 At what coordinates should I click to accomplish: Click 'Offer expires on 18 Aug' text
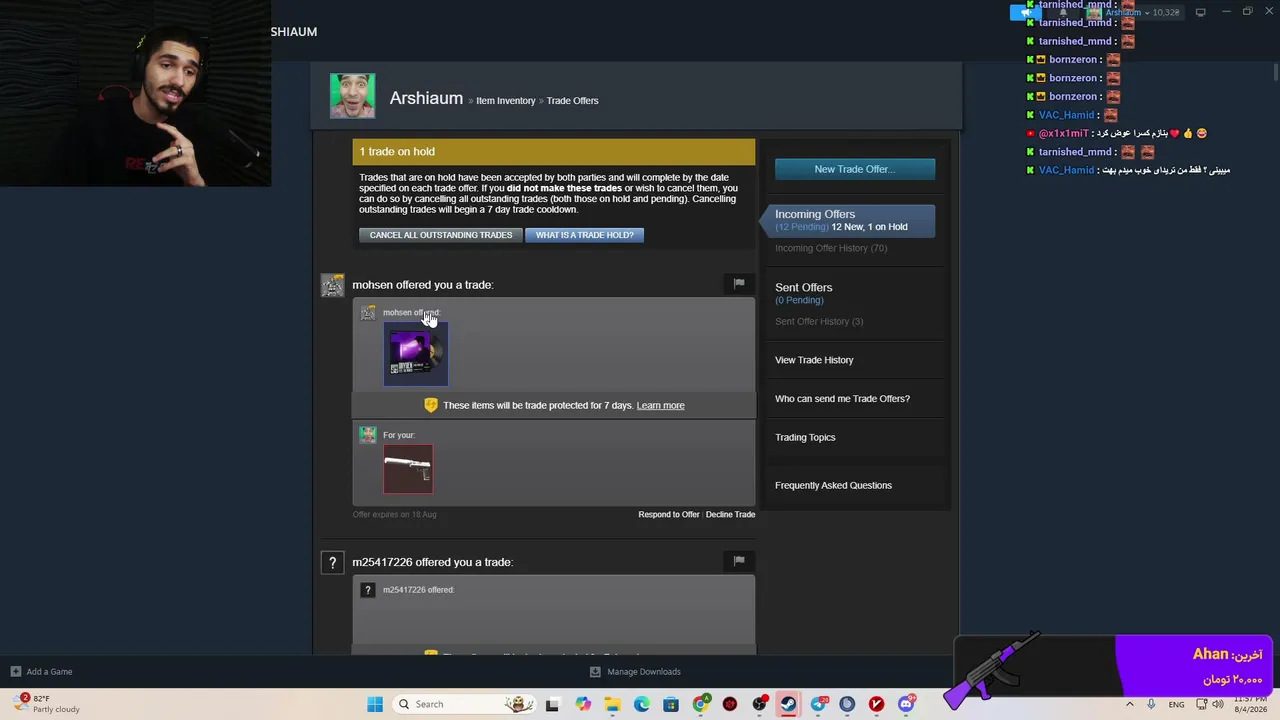tap(394, 514)
